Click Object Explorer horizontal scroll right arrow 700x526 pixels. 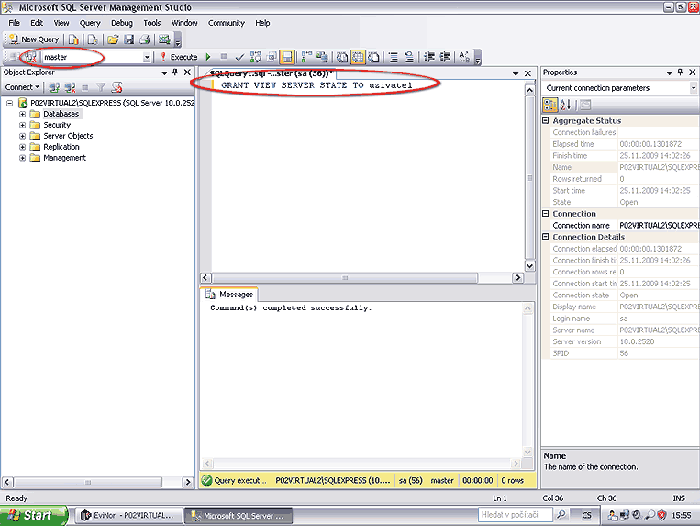click(x=188, y=482)
